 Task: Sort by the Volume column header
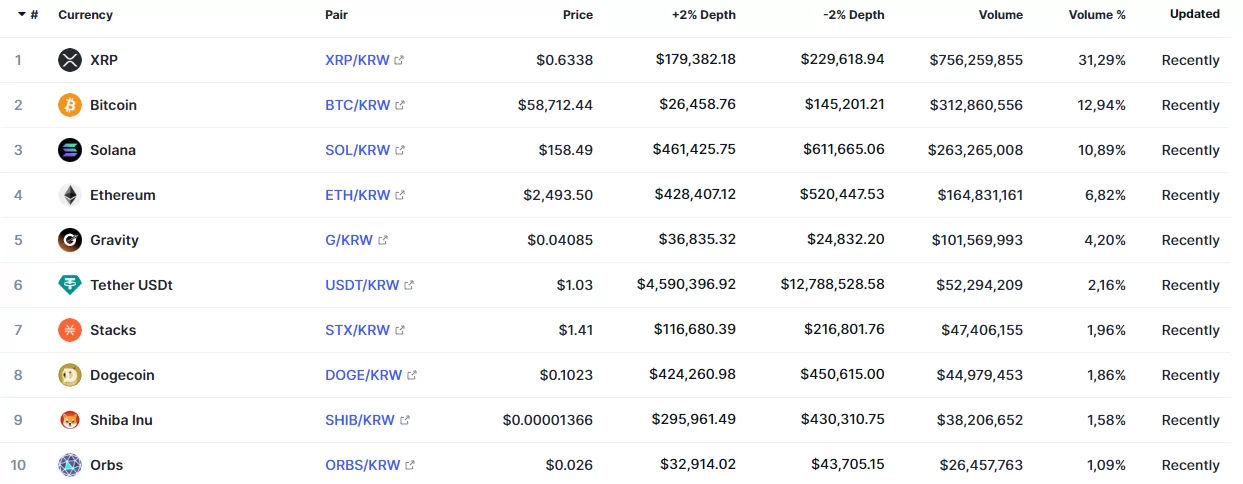(x=1001, y=15)
